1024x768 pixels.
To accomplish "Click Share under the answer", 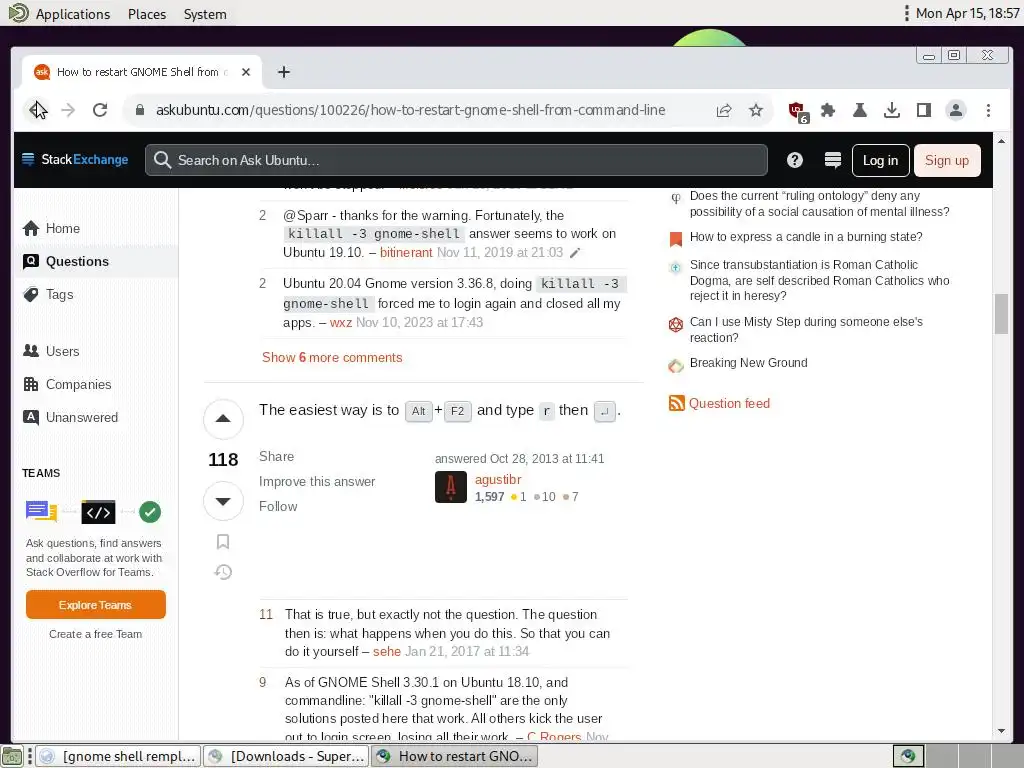I will [276, 456].
